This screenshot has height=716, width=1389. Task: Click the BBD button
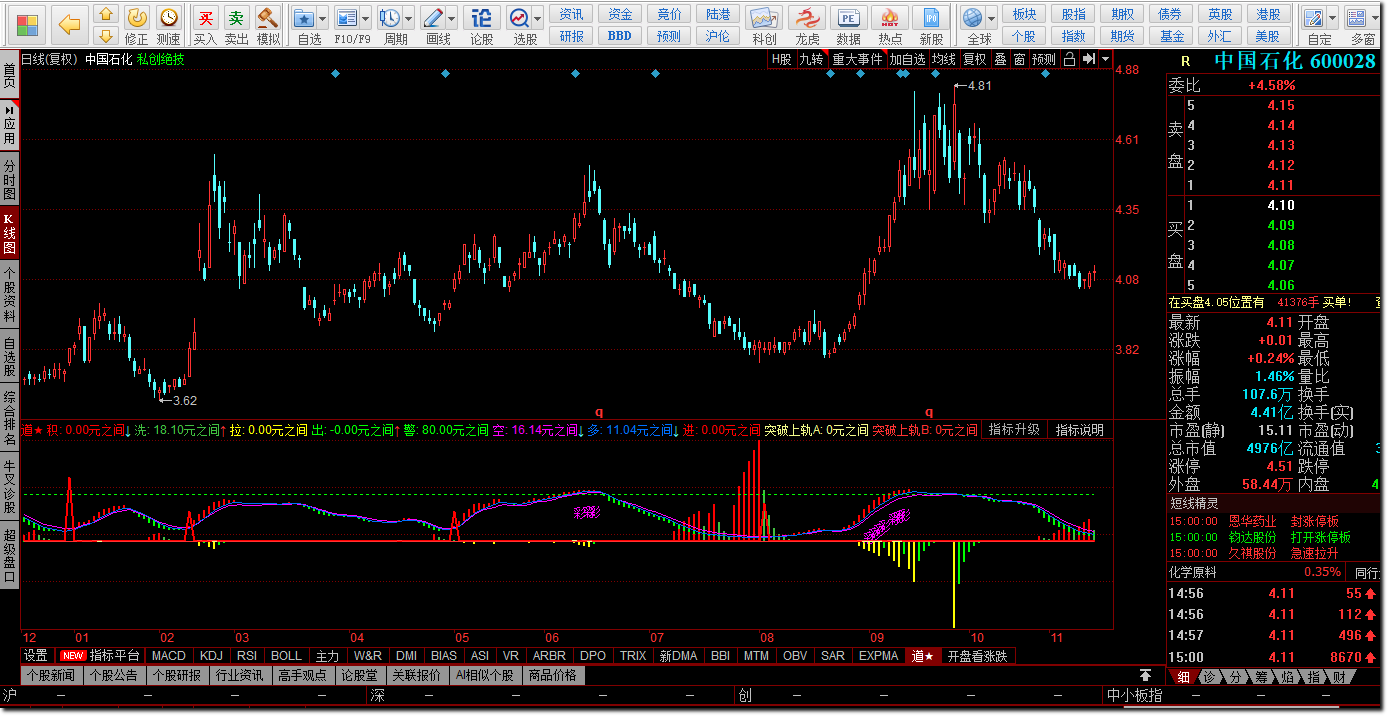point(620,36)
